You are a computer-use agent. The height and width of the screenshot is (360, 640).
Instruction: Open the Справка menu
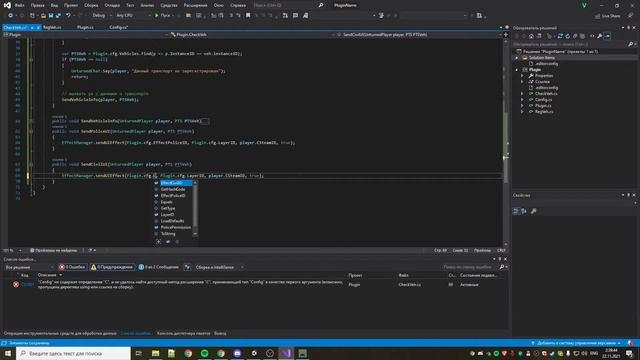[238, 5]
